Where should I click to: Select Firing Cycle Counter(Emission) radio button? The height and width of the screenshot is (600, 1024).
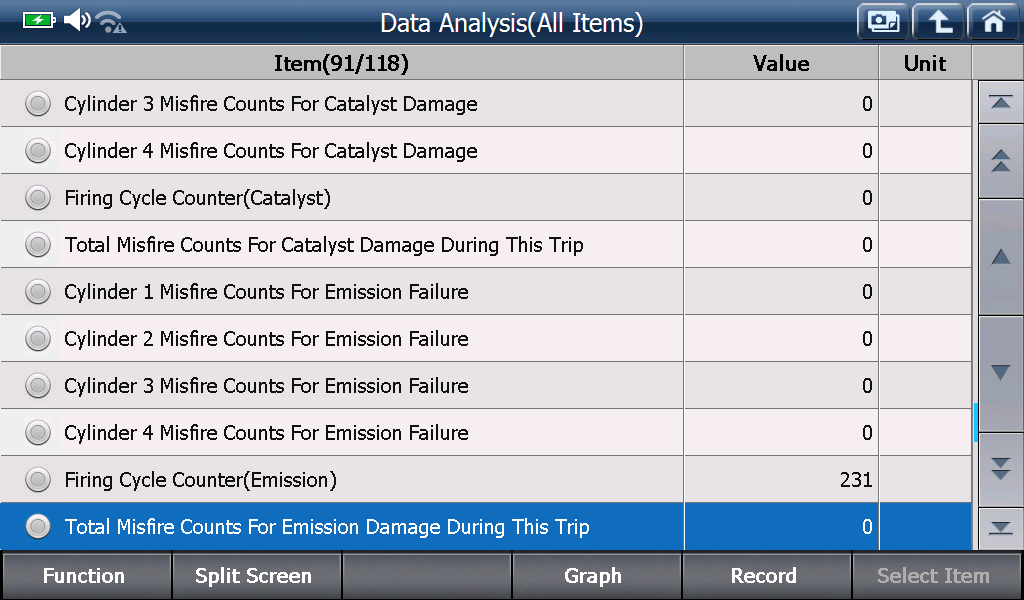click(x=38, y=480)
